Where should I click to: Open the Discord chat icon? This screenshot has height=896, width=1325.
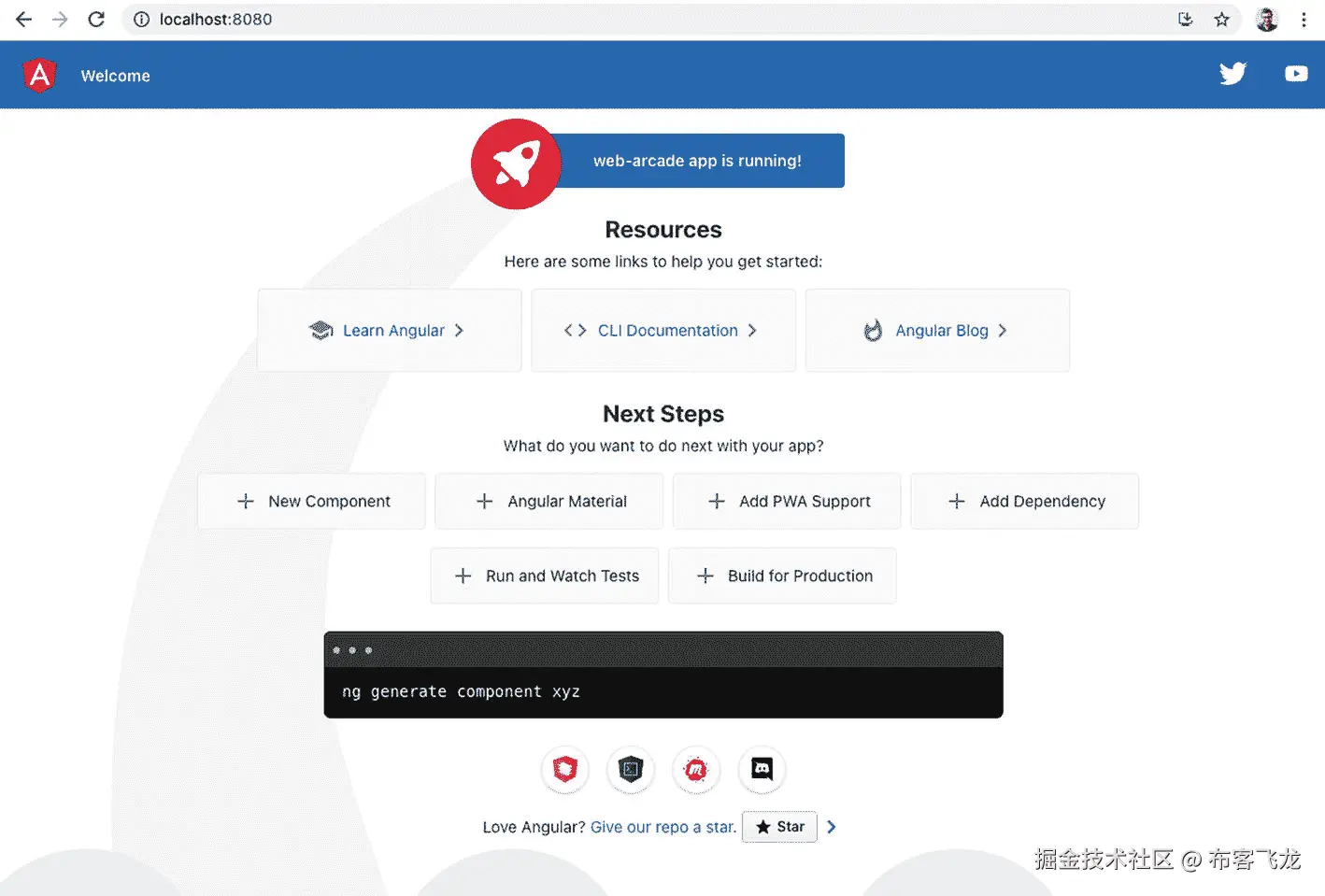[762, 770]
